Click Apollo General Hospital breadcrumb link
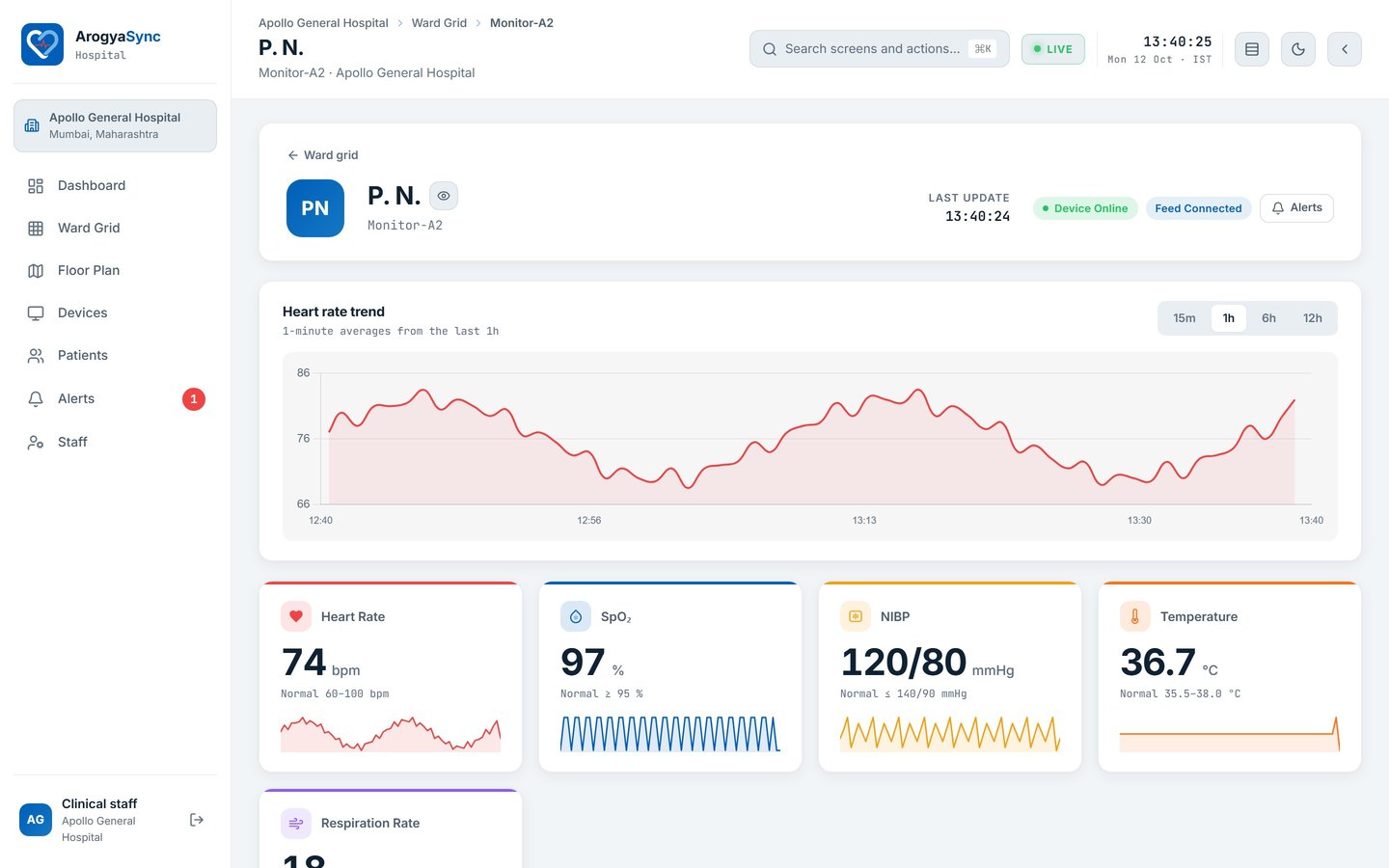 click(323, 23)
